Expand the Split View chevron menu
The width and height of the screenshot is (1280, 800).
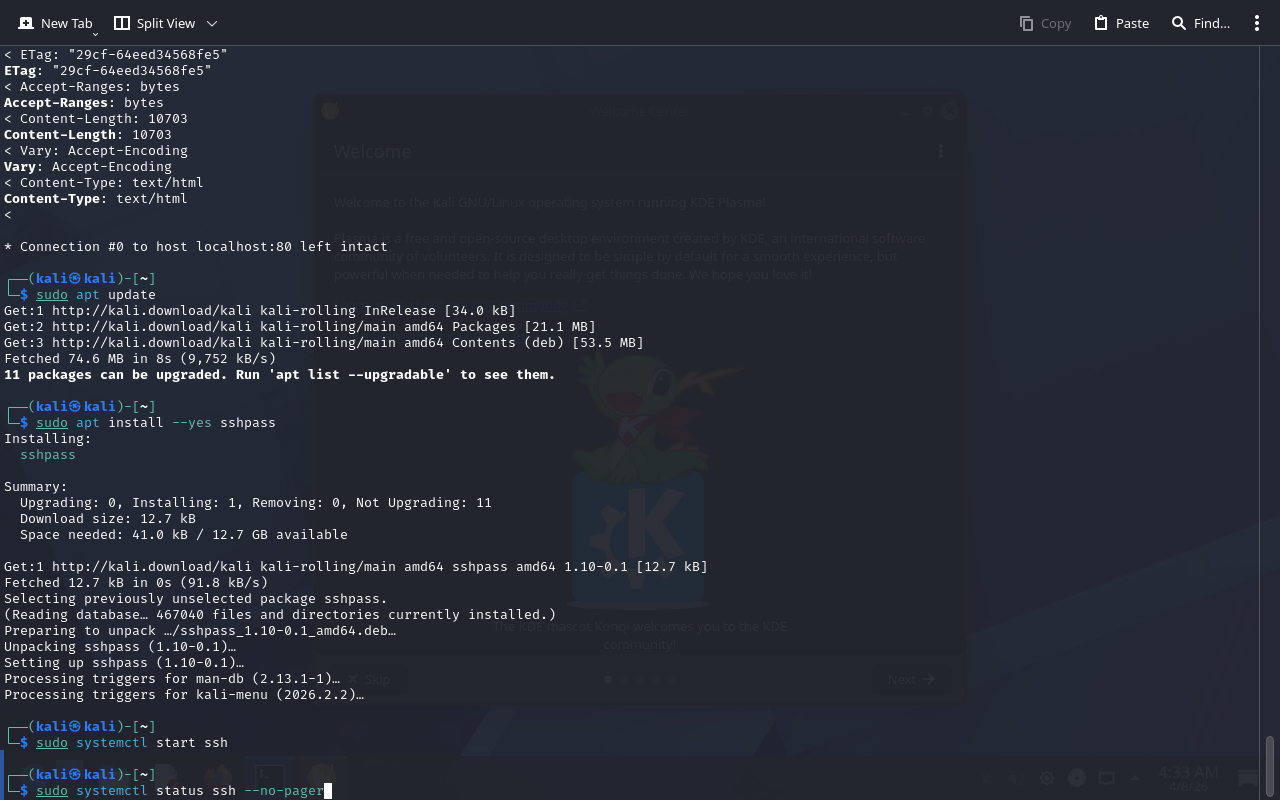click(212, 23)
